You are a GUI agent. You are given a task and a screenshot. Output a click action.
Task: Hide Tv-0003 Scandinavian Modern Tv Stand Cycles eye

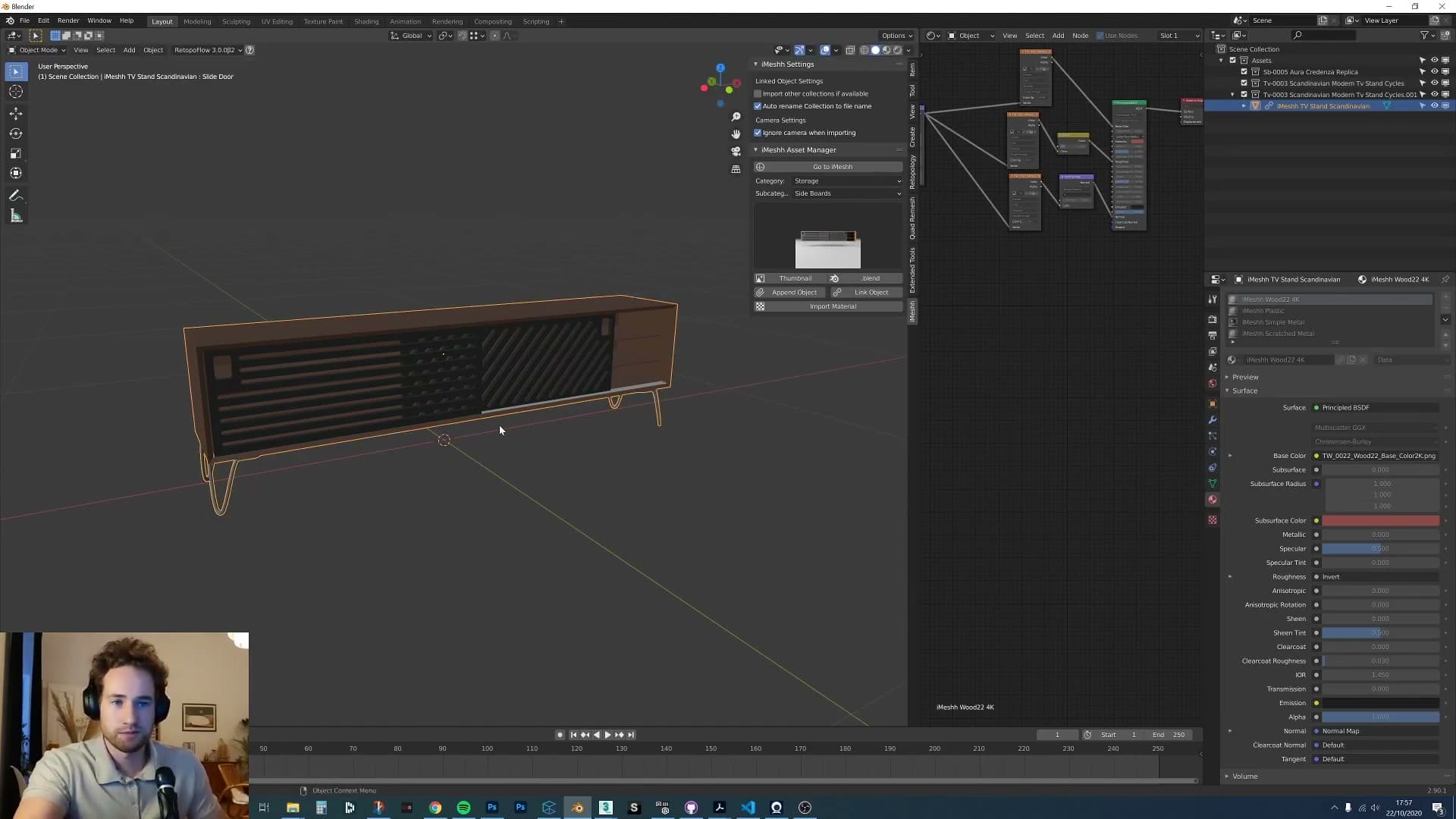[x=1434, y=83]
